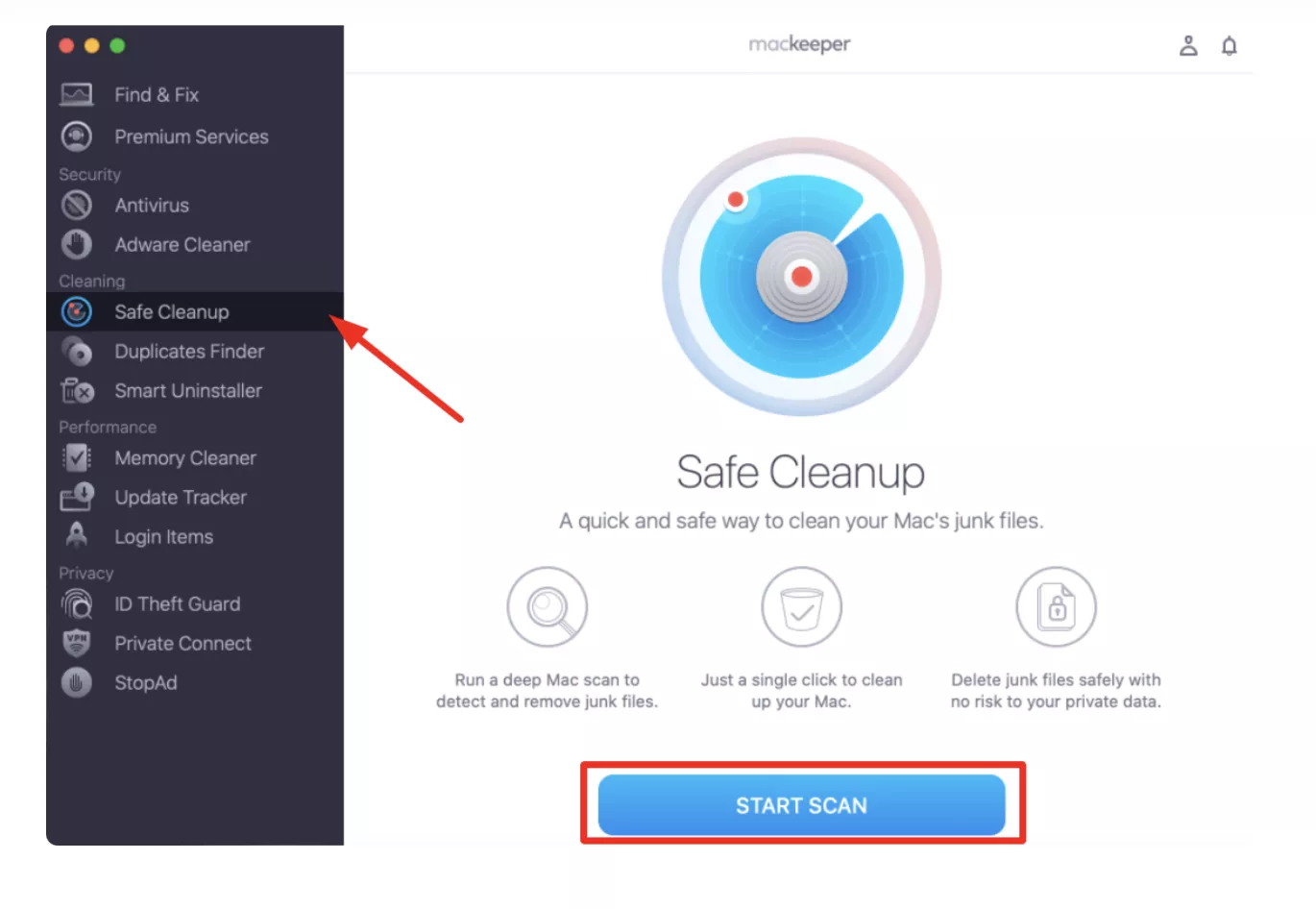
Task: Open the user account profile icon
Action: coord(1188,45)
